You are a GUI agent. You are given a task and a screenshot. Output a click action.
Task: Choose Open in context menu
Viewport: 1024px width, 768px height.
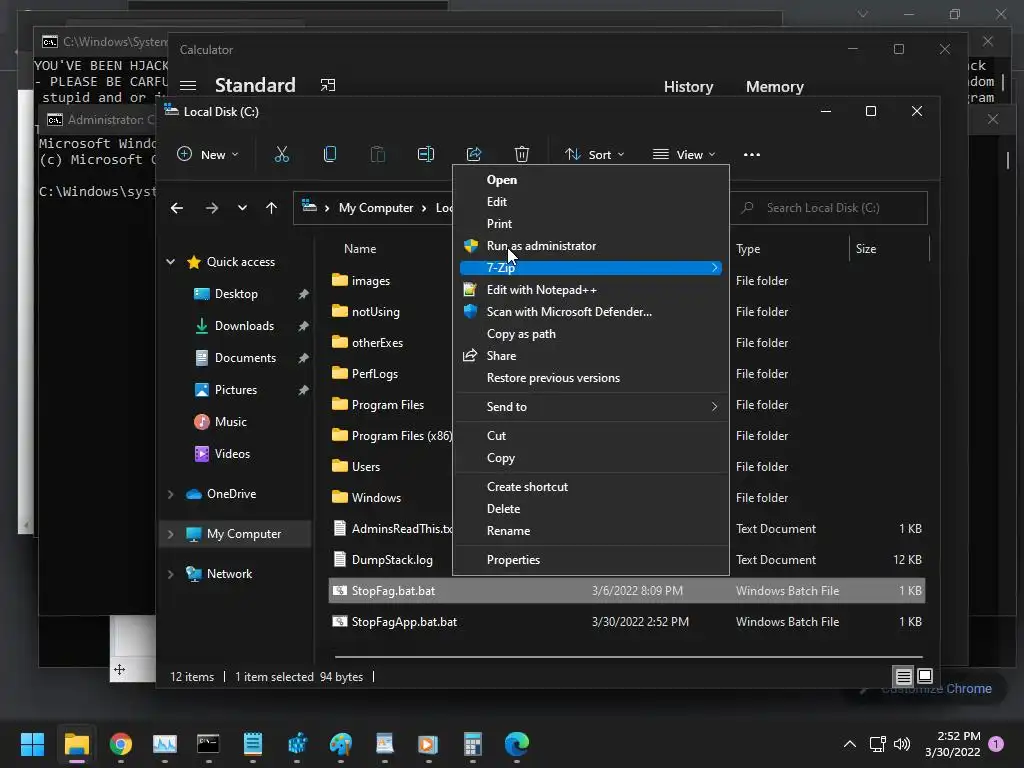[x=591, y=180]
